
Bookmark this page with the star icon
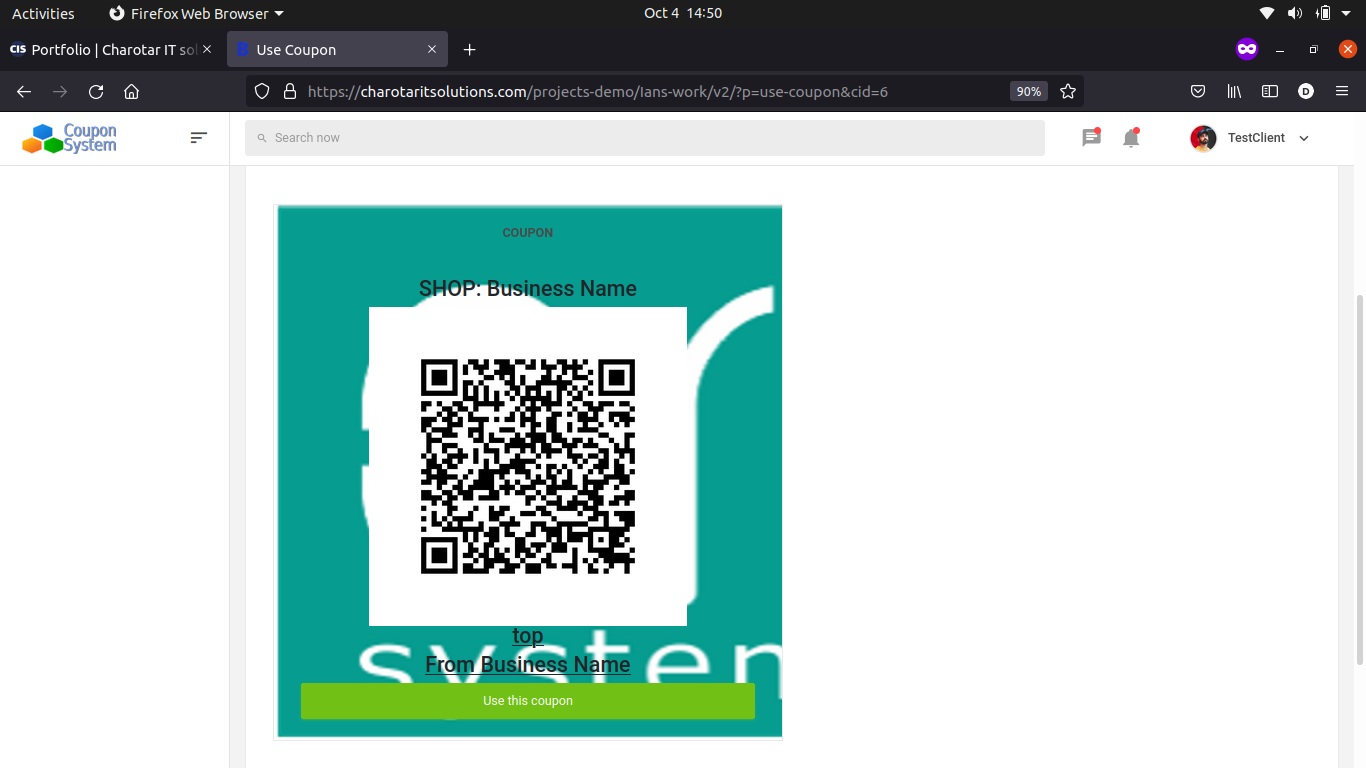click(x=1068, y=91)
